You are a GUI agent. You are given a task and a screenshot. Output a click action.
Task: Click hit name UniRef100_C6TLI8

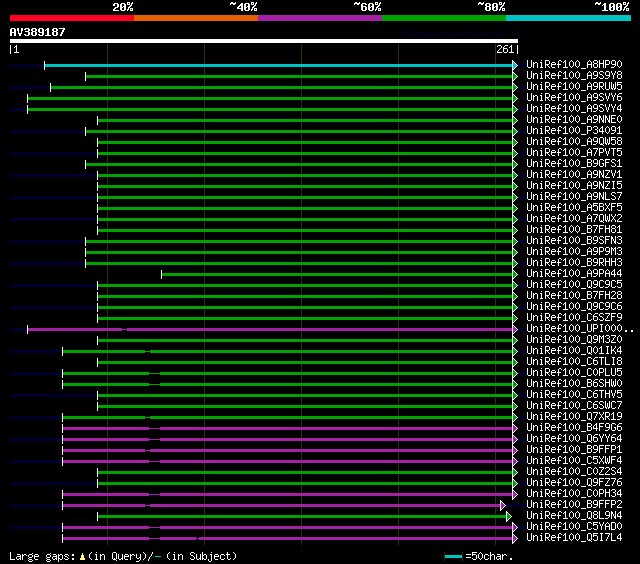pos(574,362)
